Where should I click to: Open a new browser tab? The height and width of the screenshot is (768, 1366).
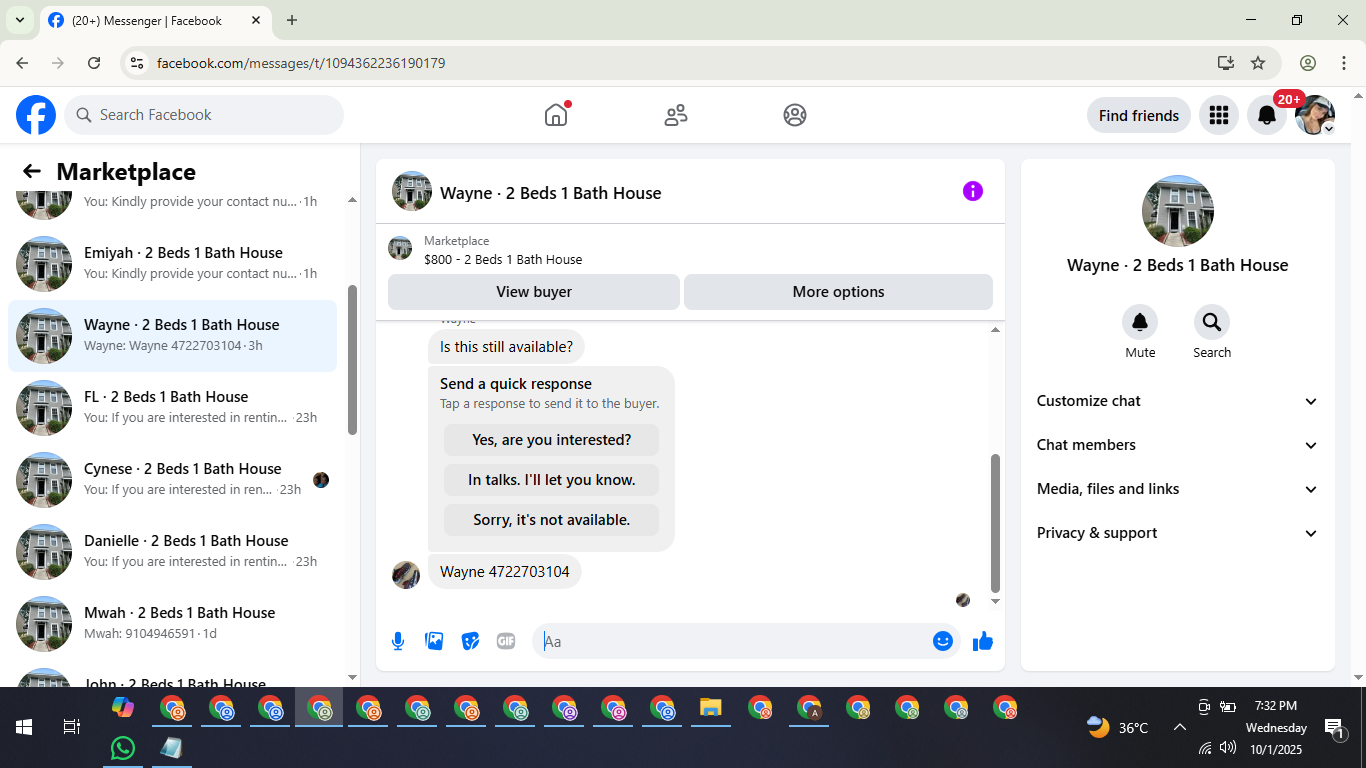point(292,20)
